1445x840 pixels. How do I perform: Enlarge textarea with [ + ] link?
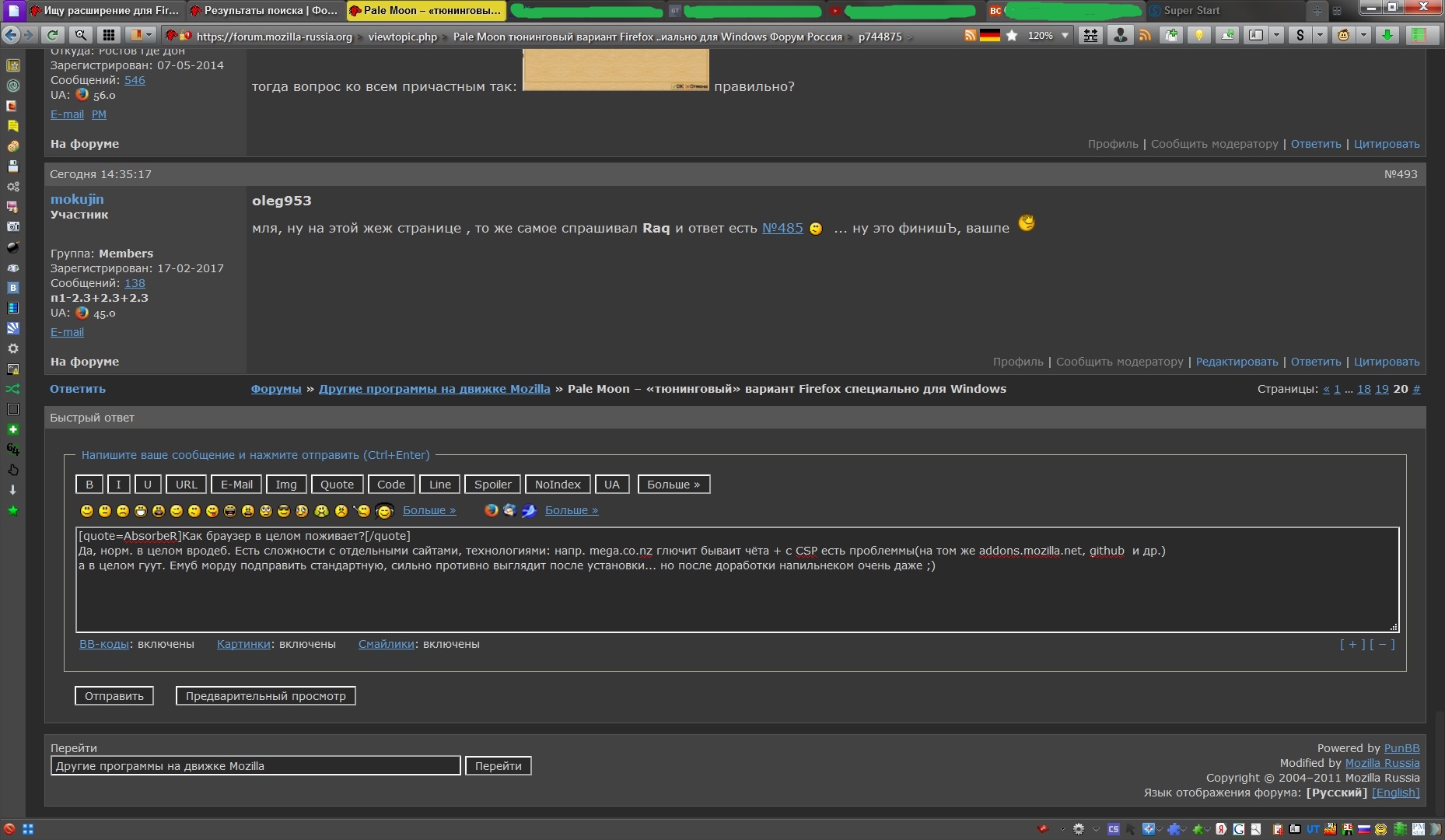click(1352, 644)
